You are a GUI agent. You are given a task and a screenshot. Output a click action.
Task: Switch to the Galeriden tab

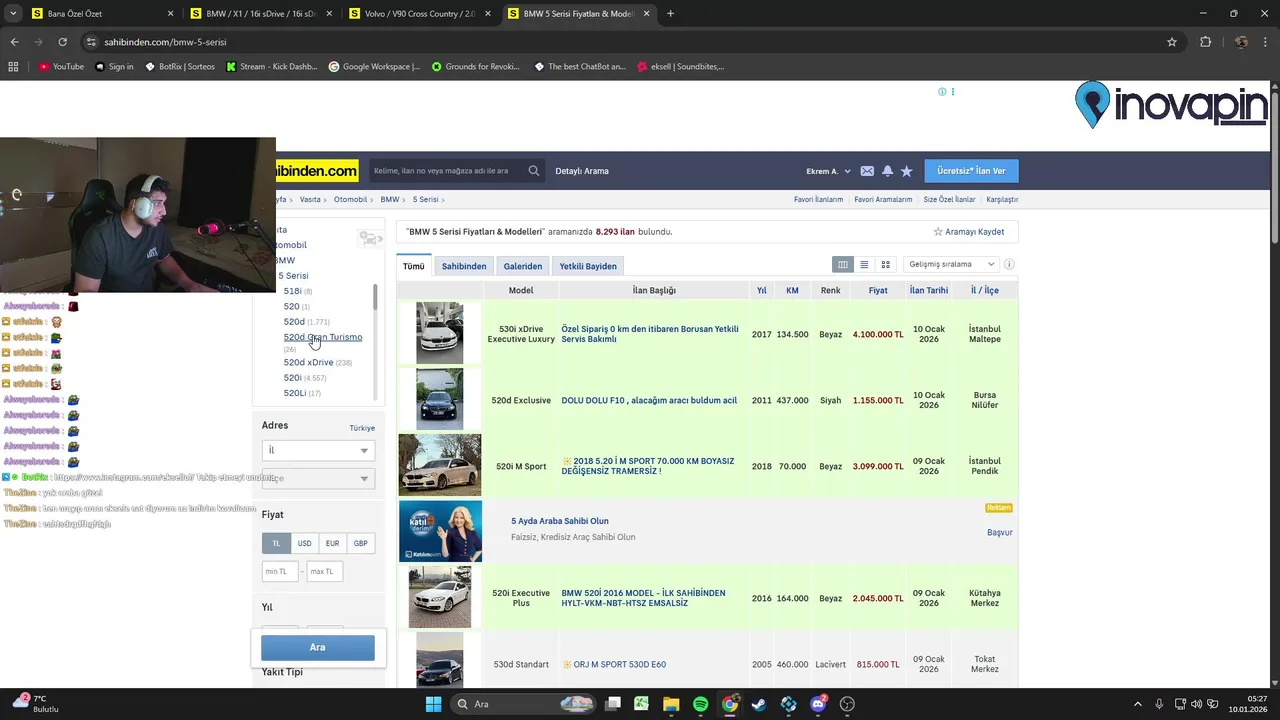[x=523, y=266]
